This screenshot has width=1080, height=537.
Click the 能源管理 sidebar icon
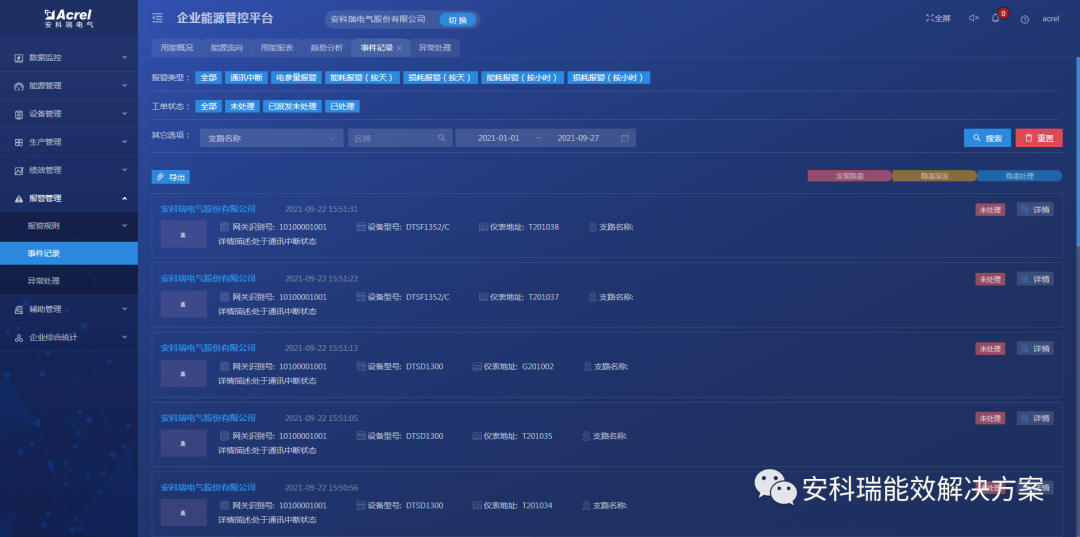pyautogui.click(x=19, y=86)
